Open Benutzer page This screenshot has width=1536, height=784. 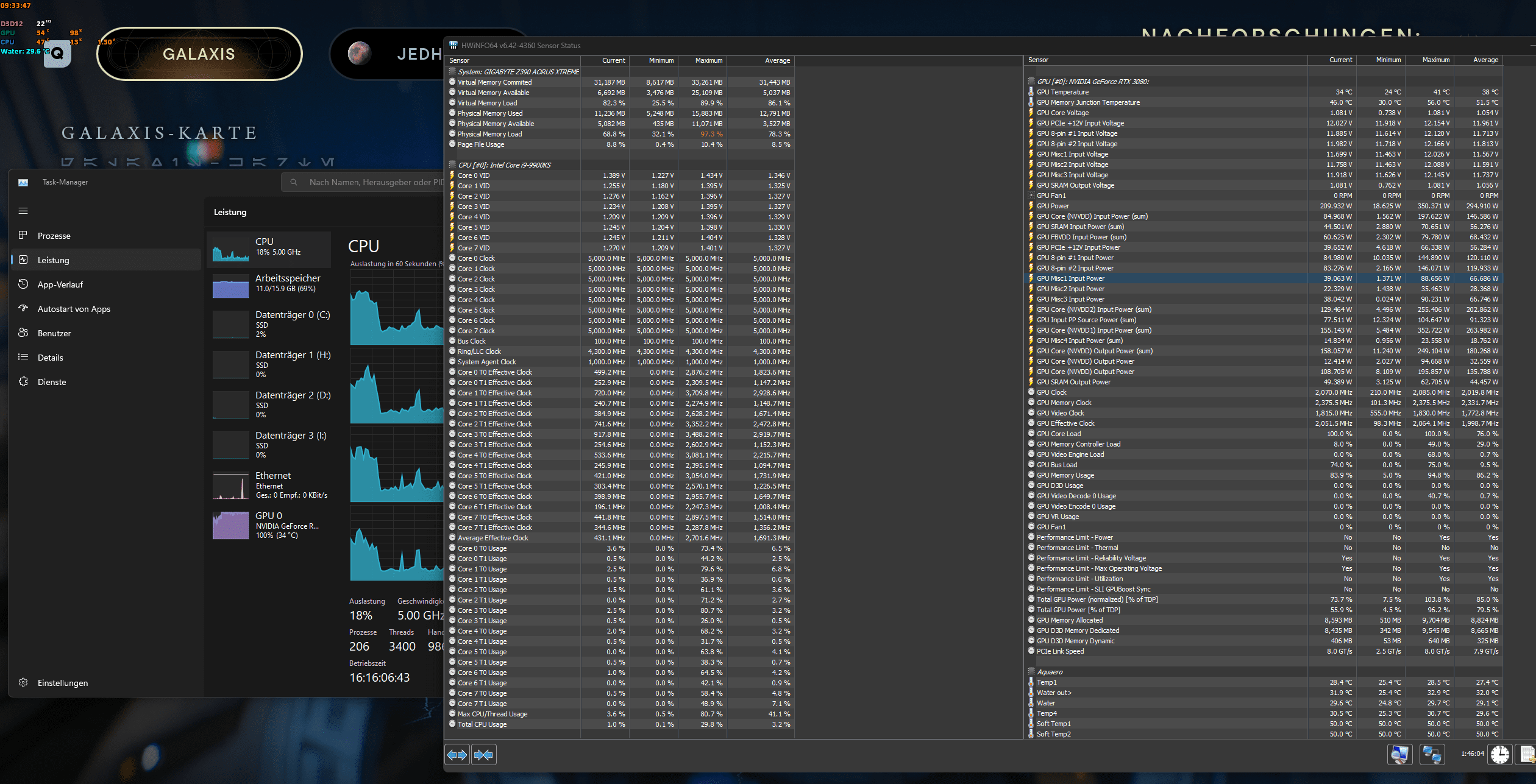click(x=106, y=333)
